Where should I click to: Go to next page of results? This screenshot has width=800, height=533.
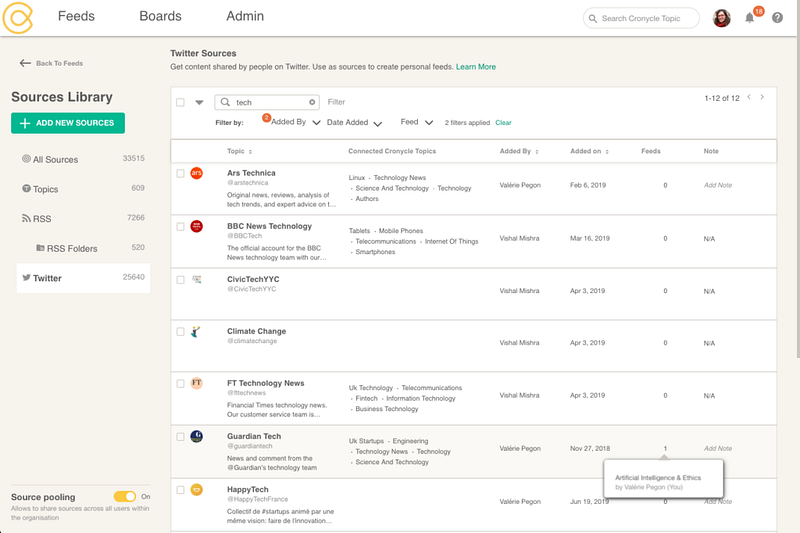click(762, 98)
